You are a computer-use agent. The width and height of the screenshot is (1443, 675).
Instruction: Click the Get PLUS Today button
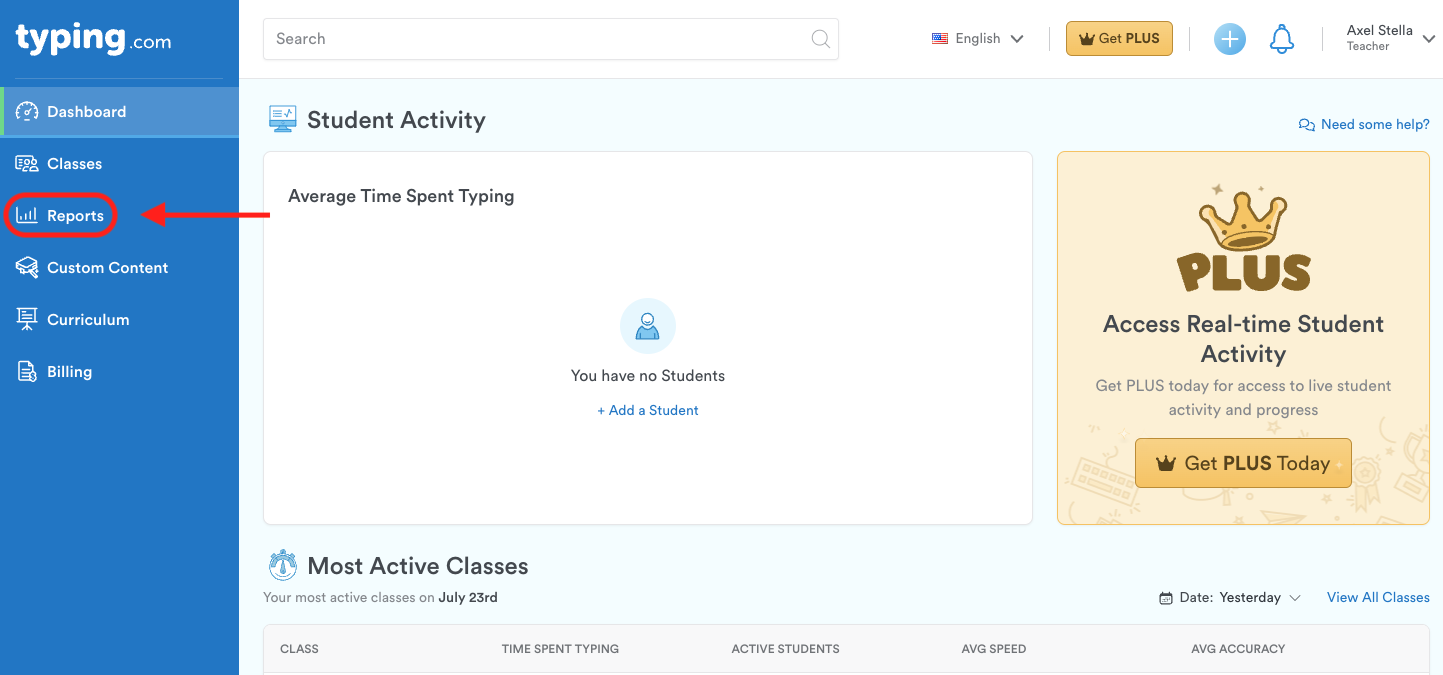point(1243,463)
